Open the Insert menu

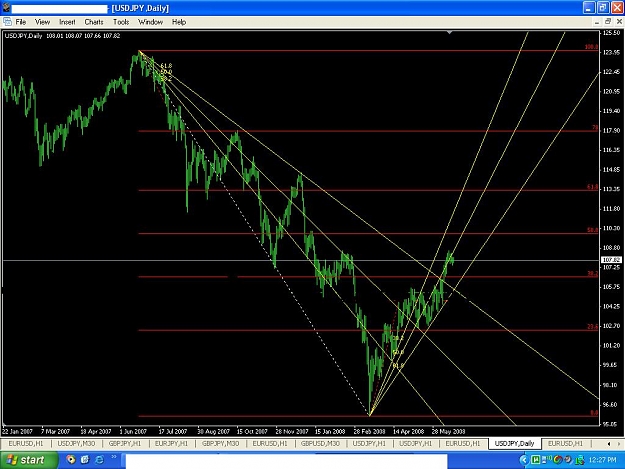67,22
